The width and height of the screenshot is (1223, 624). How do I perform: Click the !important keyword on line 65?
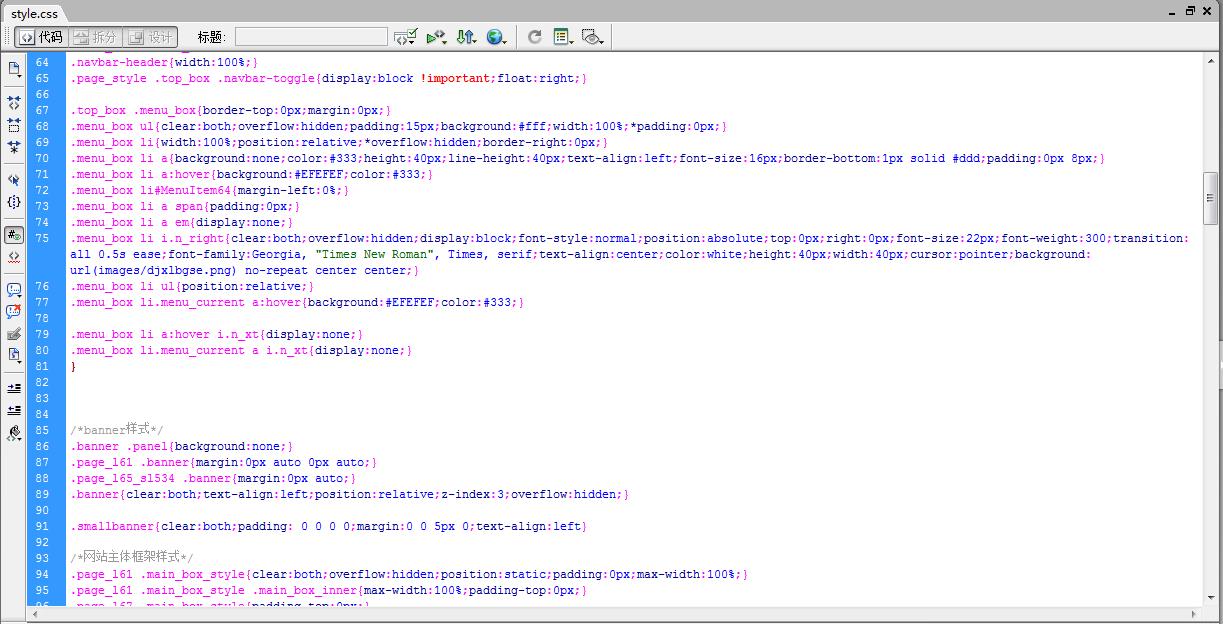click(457, 78)
